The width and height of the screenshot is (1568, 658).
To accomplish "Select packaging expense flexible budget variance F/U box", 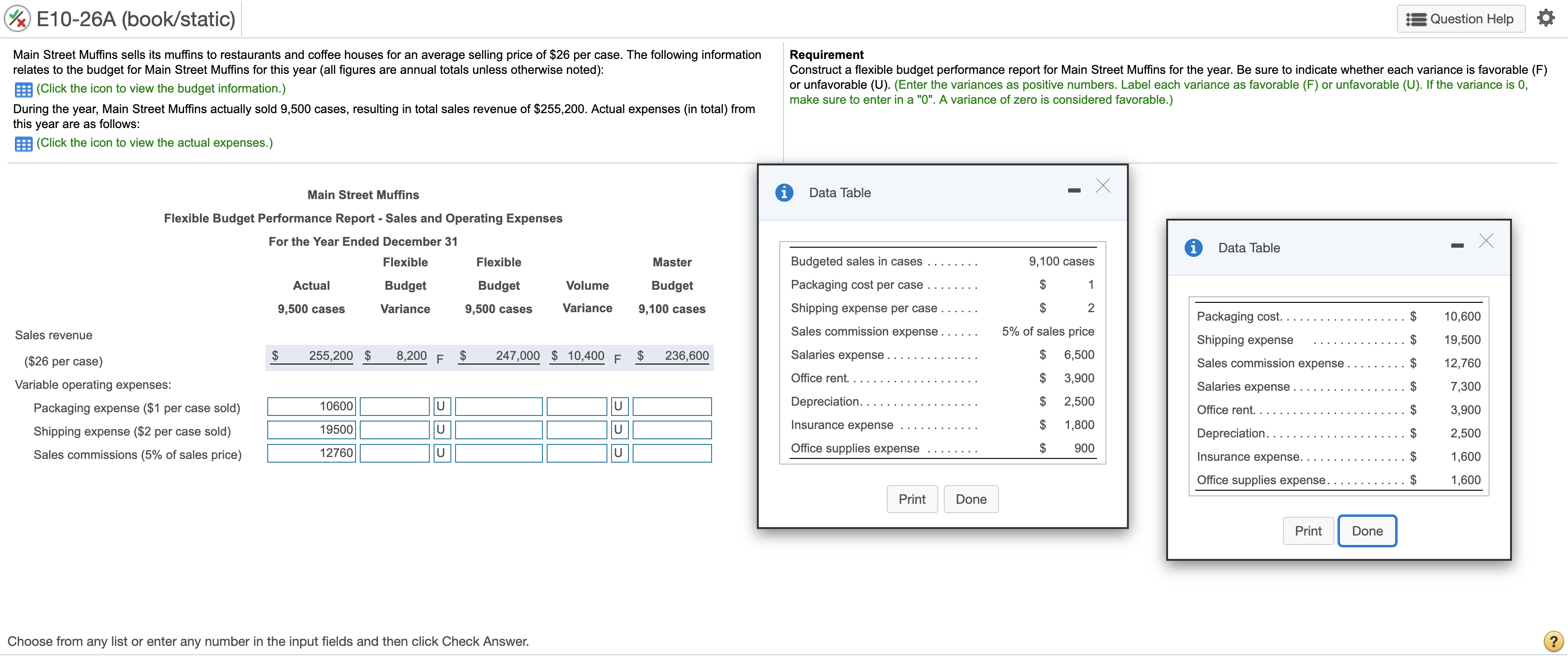I will point(442,406).
